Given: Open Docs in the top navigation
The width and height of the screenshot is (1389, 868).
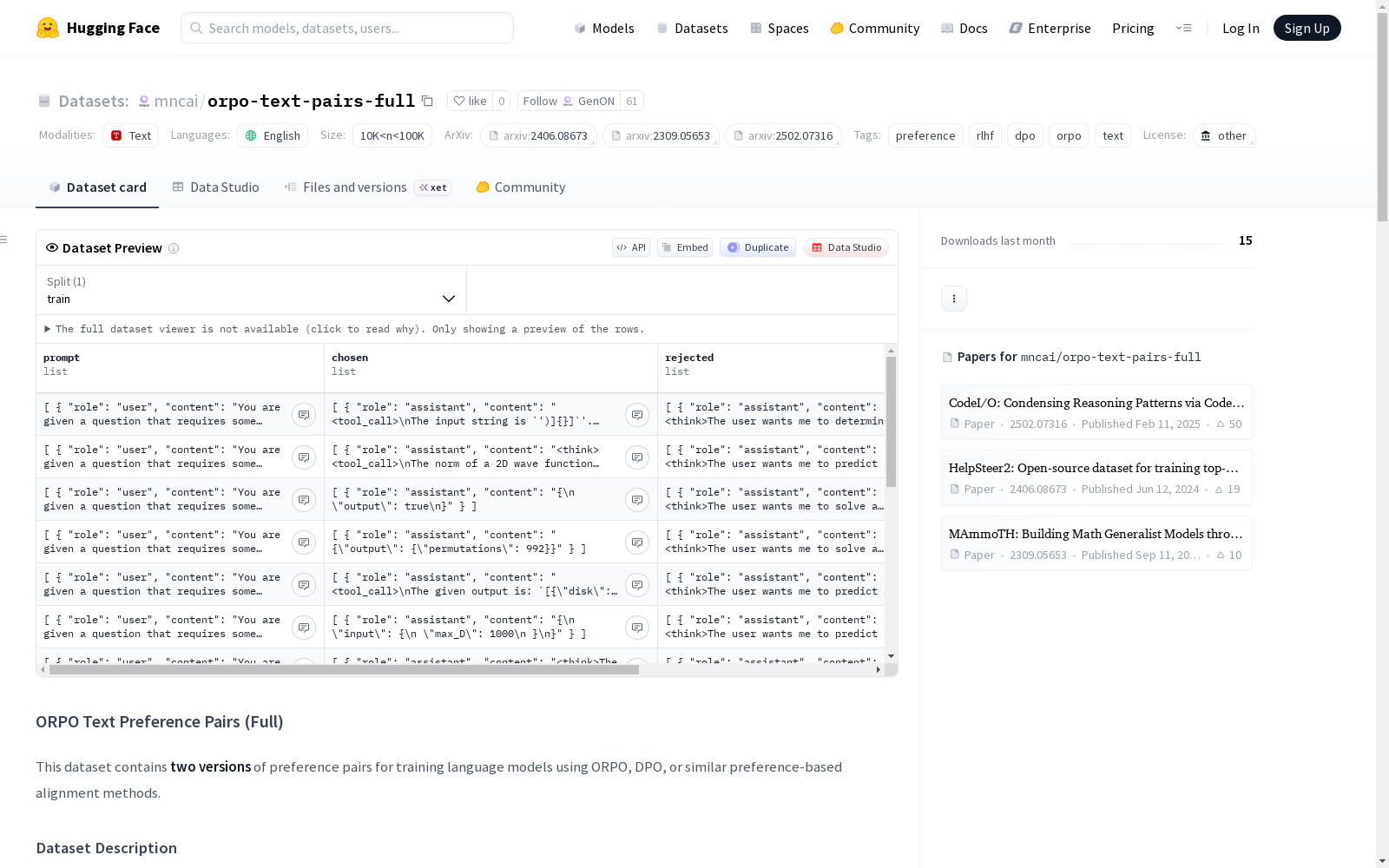Looking at the screenshot, I should 964,28.
